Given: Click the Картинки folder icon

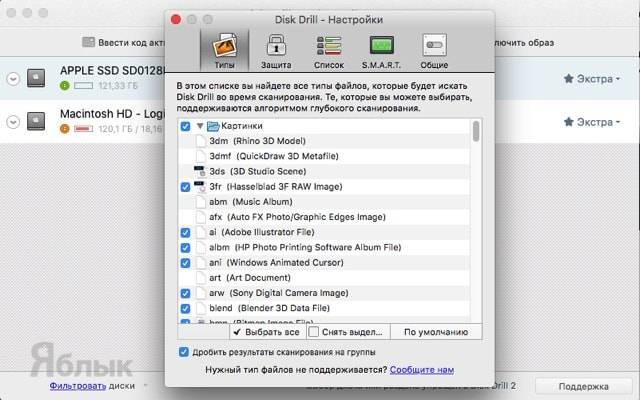Looking at the screenshot, I should tap(213, 126).
